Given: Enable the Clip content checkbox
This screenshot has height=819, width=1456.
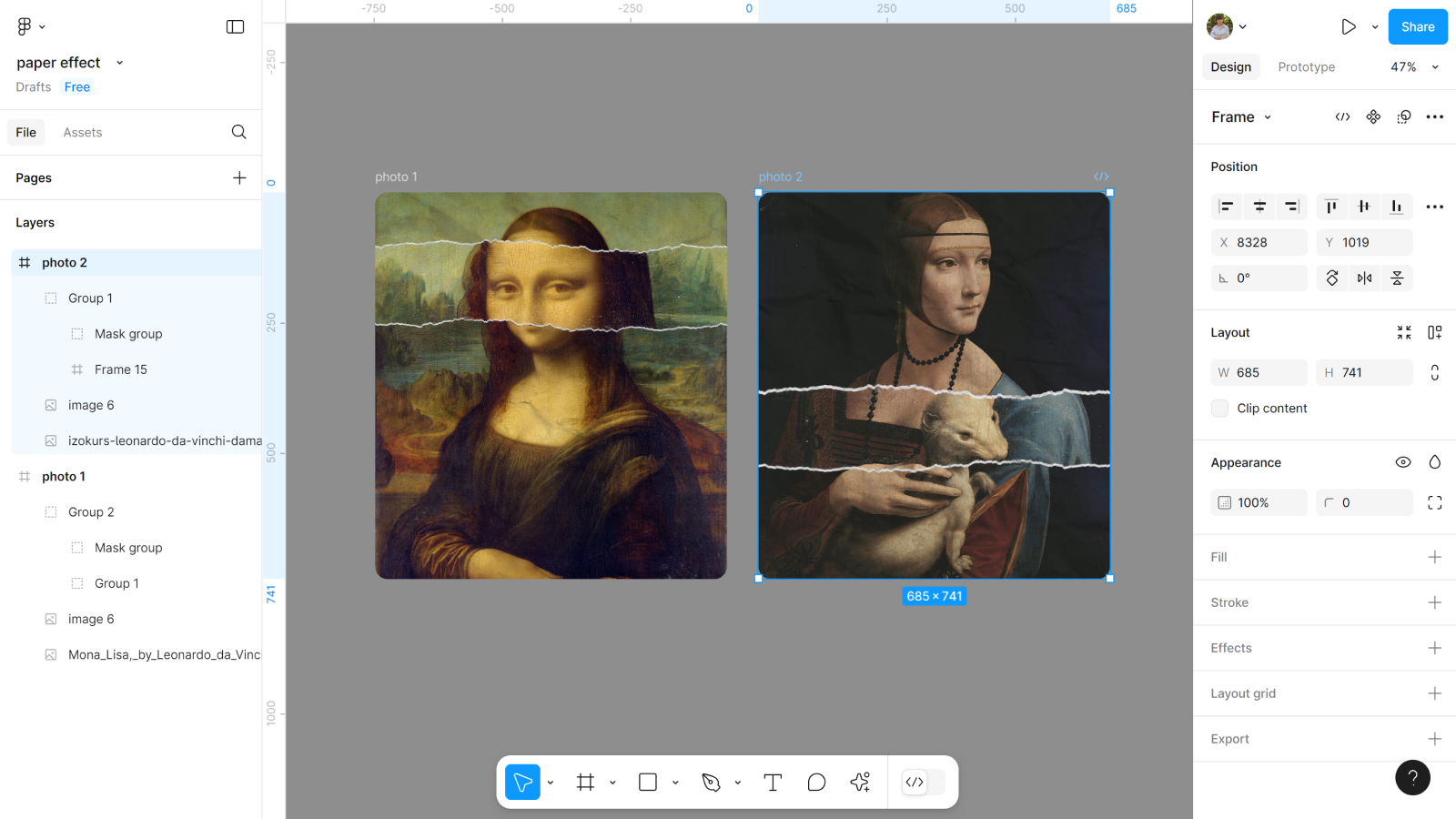Looking at the screenshot, I should (1220, 409).
